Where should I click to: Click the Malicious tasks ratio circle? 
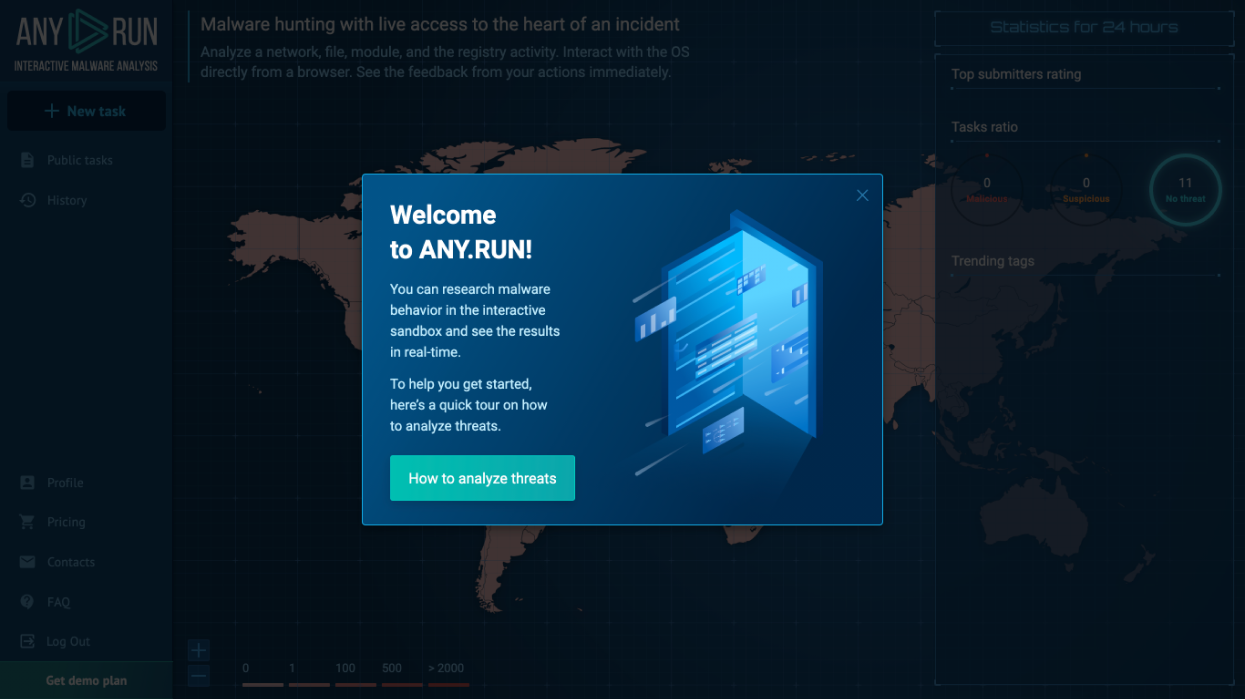pyautogui.click(x=987, y=188)
